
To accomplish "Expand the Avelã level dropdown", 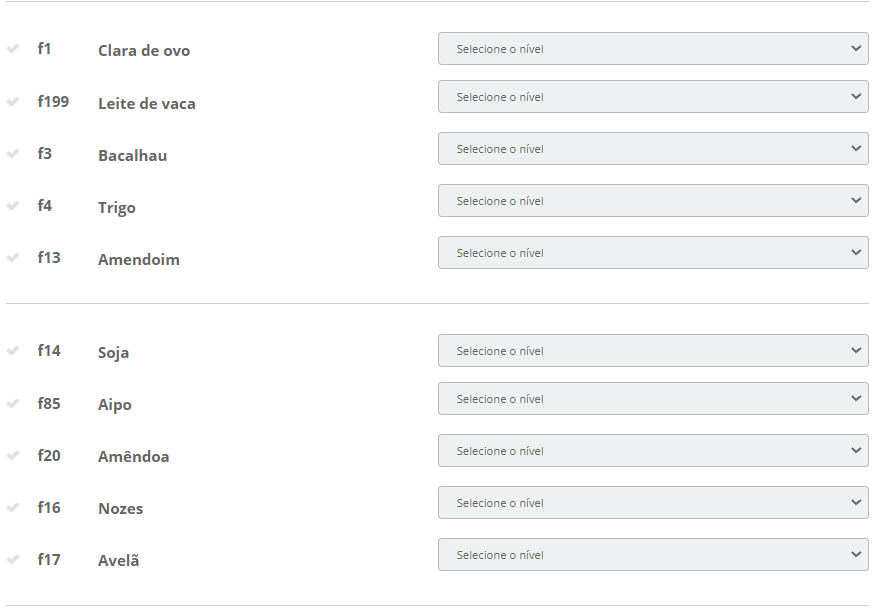I will 653,555.
